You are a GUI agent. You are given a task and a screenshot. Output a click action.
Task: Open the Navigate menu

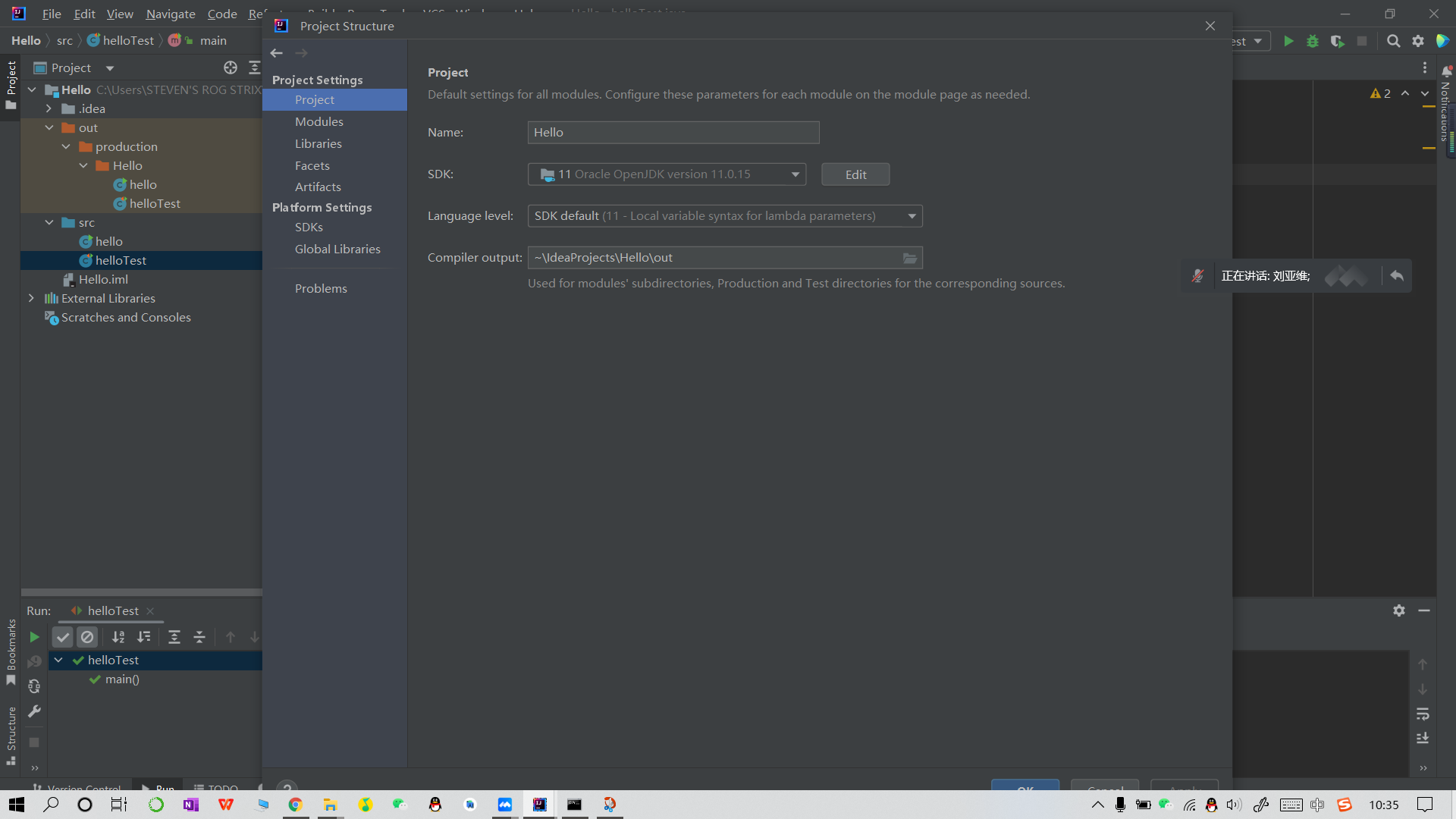tap(171, 14)
